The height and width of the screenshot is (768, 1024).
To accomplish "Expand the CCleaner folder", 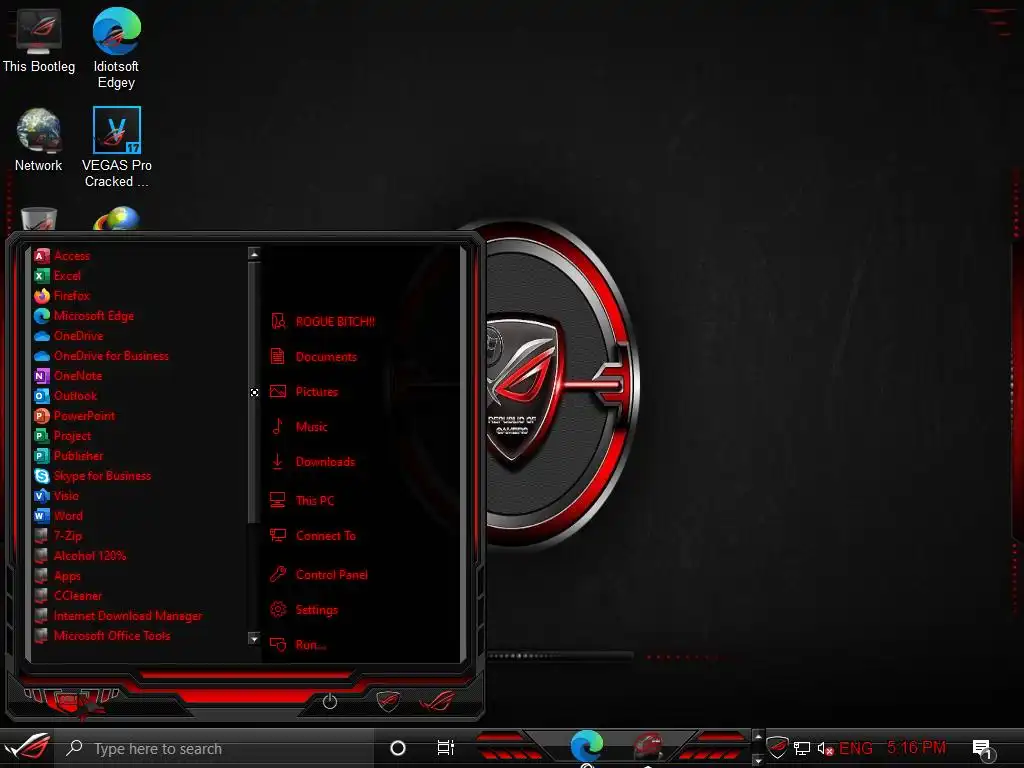I will pos(68,596).
